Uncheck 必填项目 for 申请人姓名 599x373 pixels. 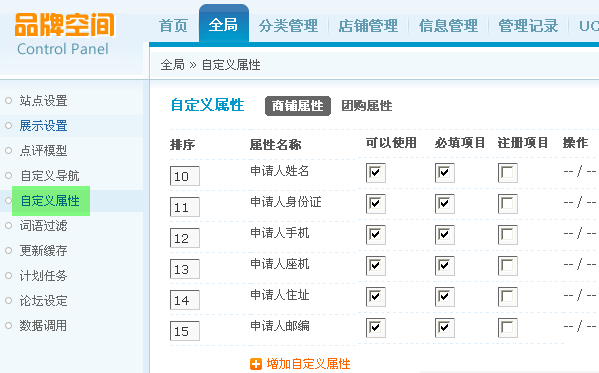445,173
